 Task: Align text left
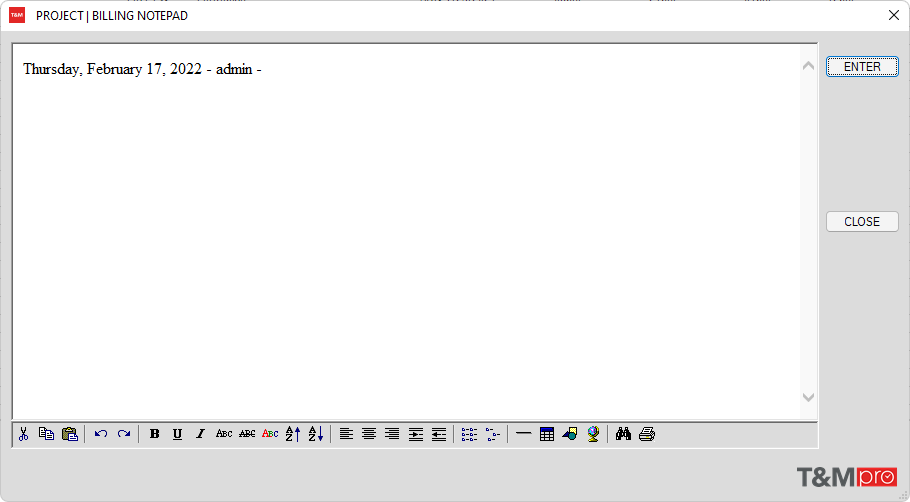click(x=346, y=434)
